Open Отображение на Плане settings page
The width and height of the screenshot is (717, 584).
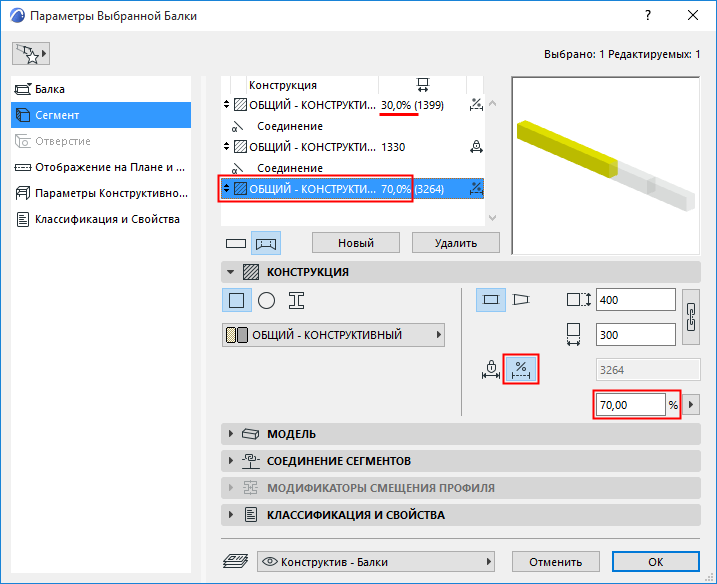[101, 167]
